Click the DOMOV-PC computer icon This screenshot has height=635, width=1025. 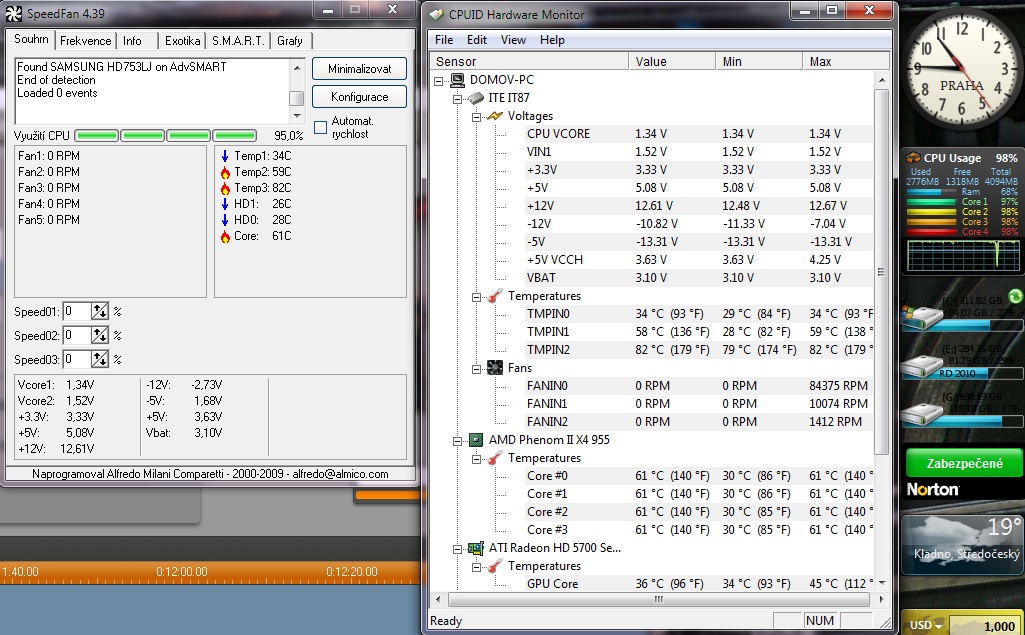pos(457,80)
